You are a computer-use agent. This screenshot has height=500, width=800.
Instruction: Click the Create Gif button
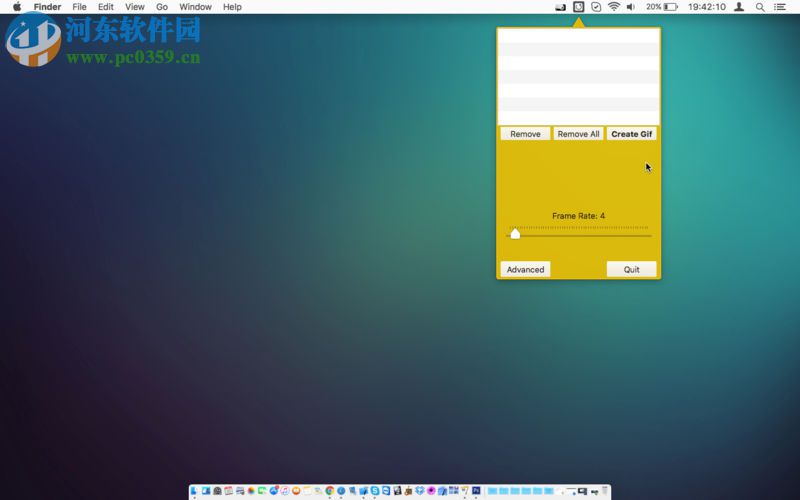(x=632, y=134)
